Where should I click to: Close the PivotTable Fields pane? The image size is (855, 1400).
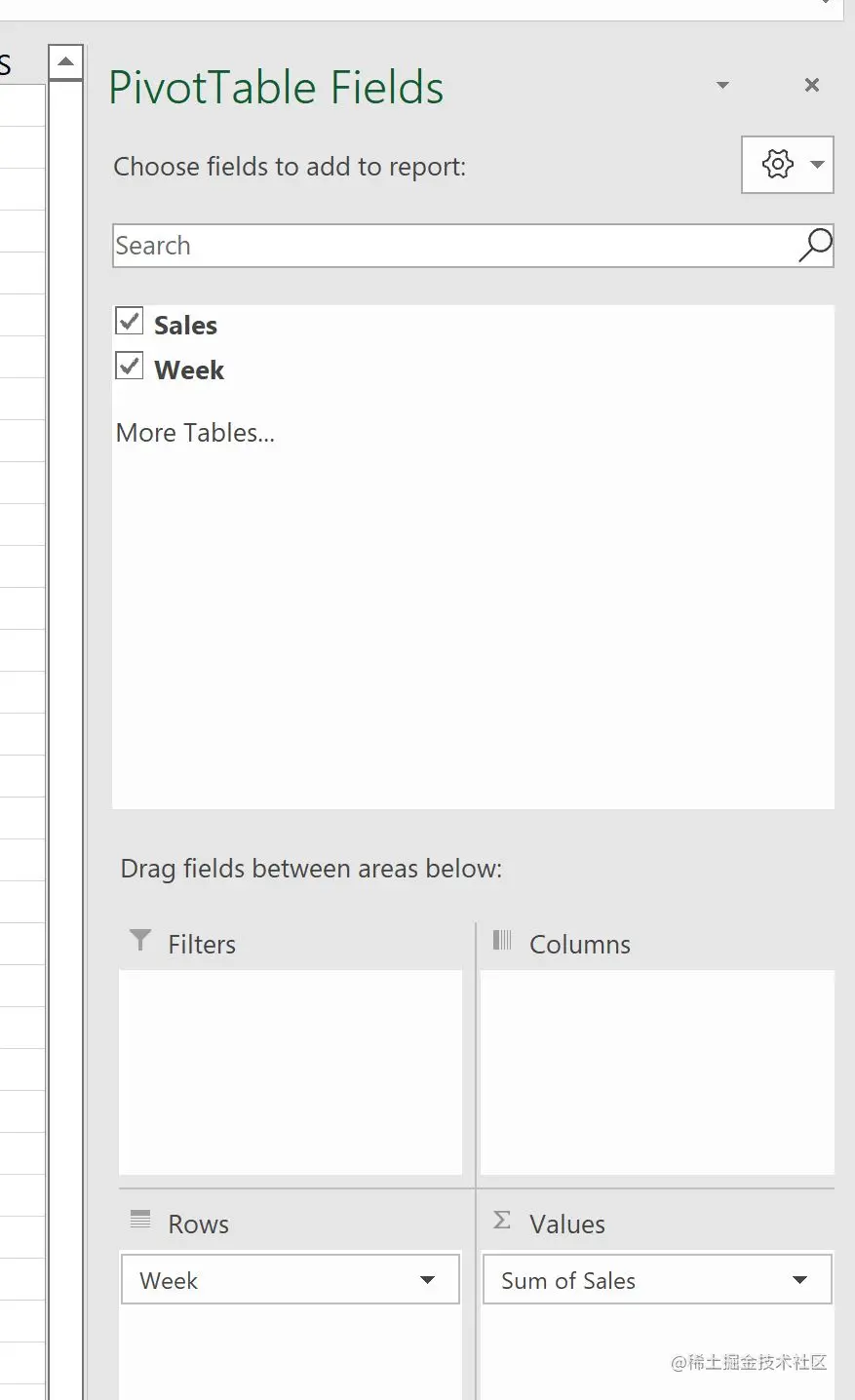coord(811,85)
